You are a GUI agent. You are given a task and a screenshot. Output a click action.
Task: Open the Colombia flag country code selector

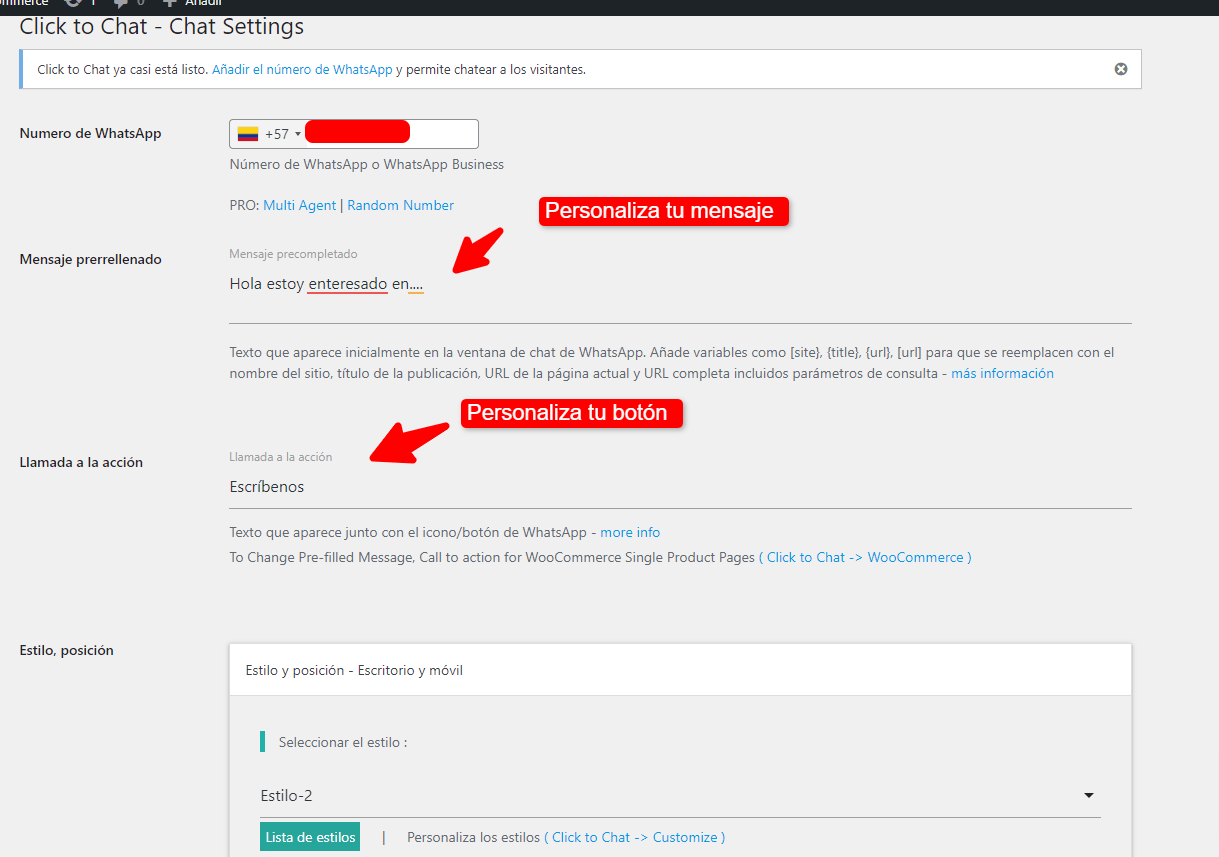[x=269, y=134]
